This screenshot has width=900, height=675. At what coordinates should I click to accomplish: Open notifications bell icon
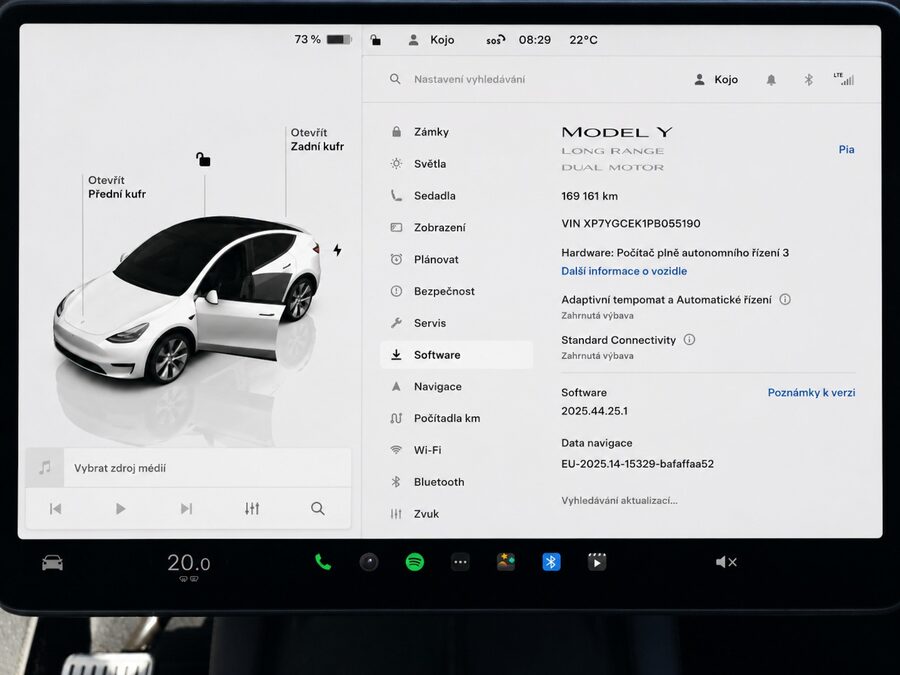point(771,80)
